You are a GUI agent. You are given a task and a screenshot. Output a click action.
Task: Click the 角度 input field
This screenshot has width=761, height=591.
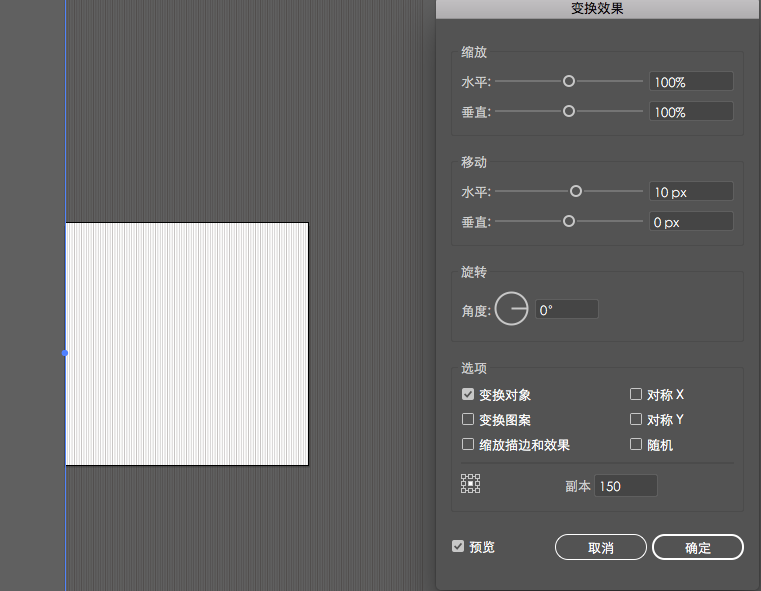point(566,310)
